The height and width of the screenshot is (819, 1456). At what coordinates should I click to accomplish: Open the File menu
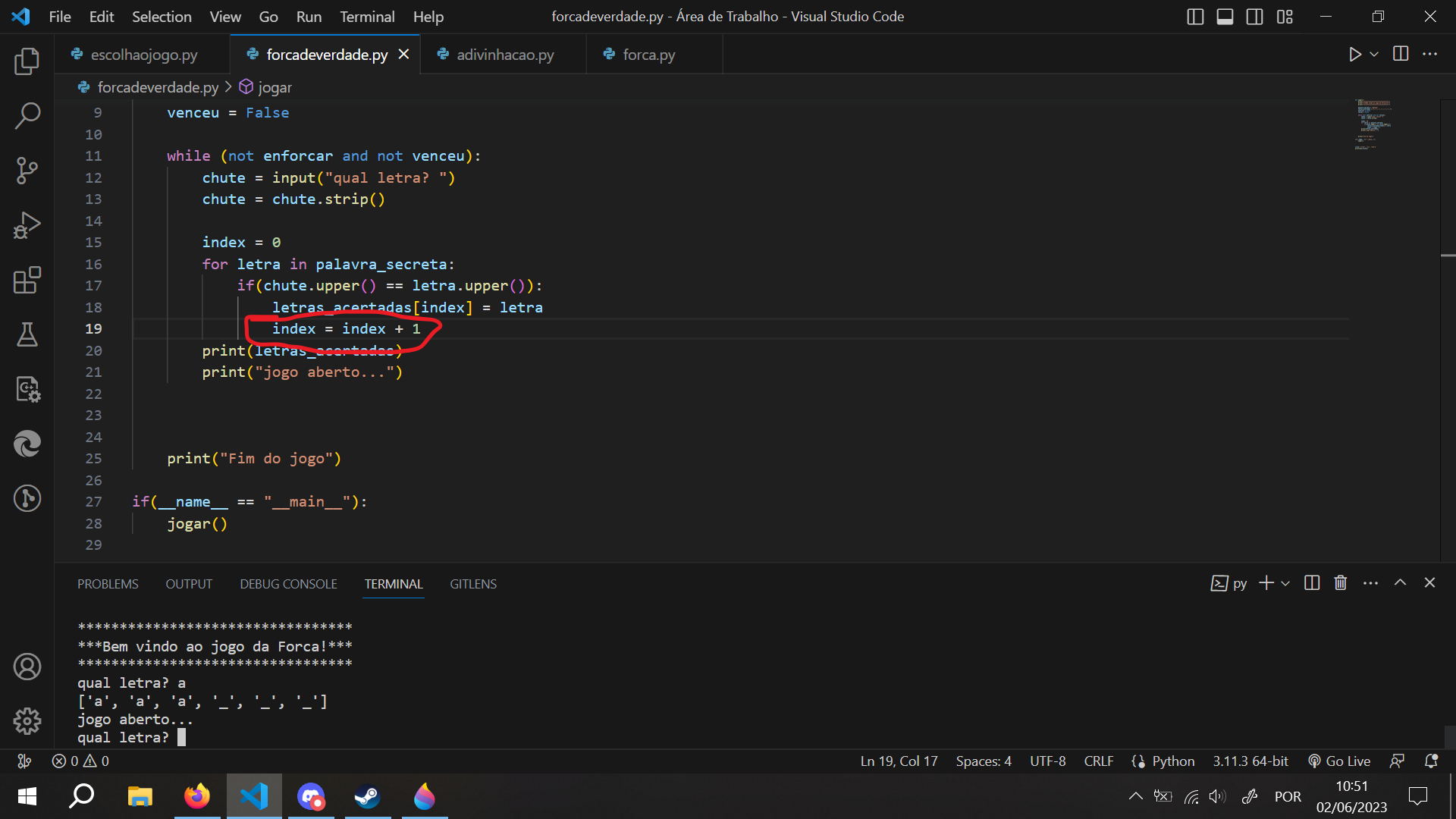[60, 17]
